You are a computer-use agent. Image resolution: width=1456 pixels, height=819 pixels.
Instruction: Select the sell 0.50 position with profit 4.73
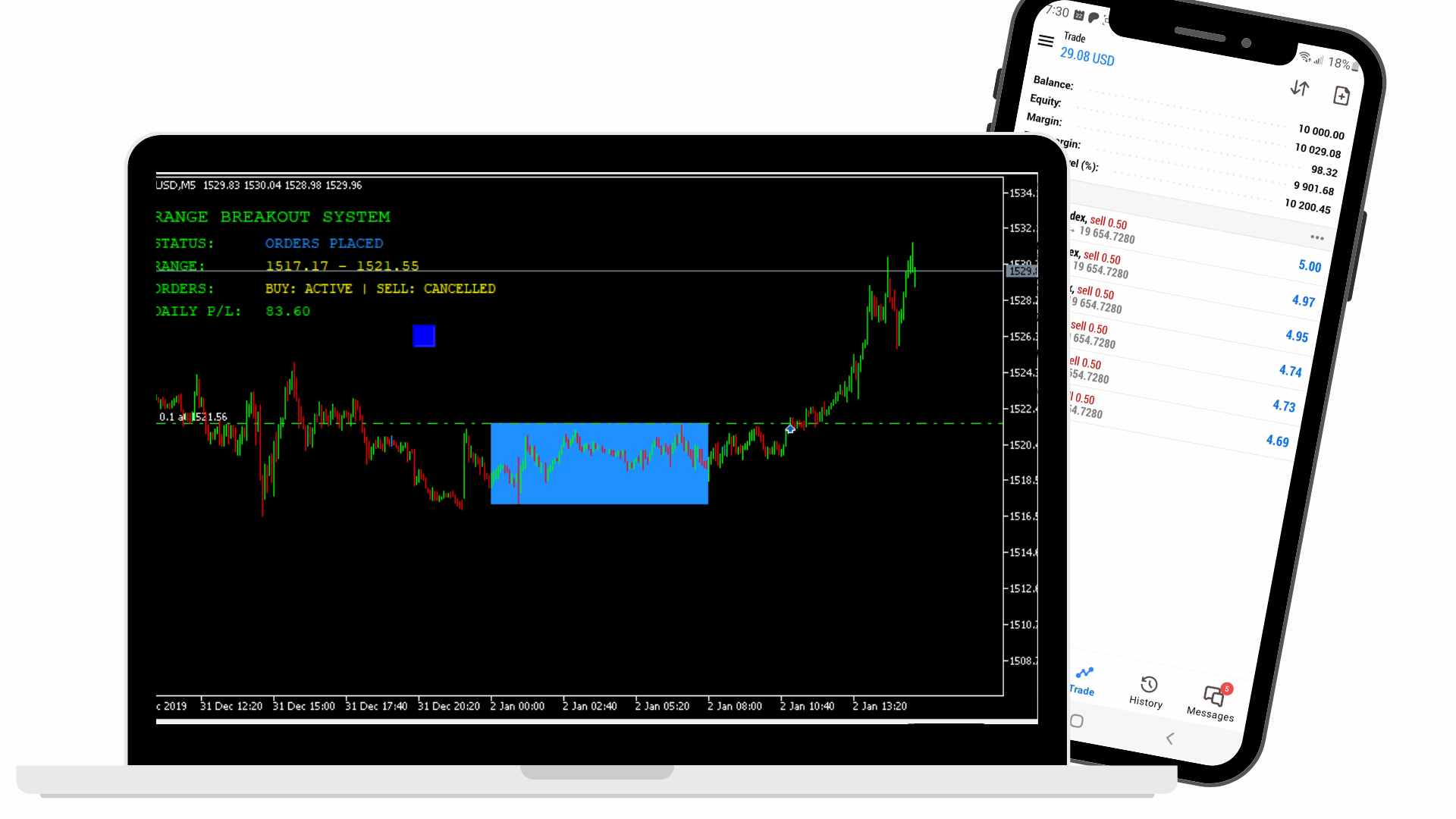point(1179,387)
